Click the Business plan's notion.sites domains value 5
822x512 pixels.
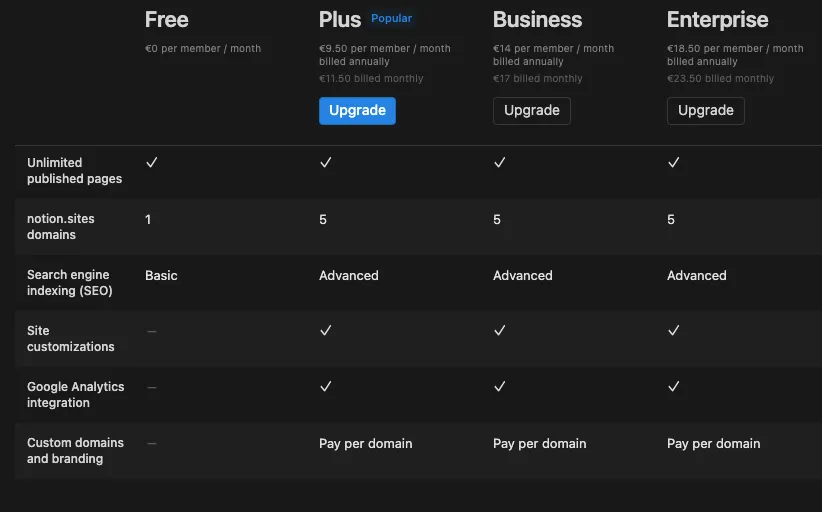tap(497, 220)
